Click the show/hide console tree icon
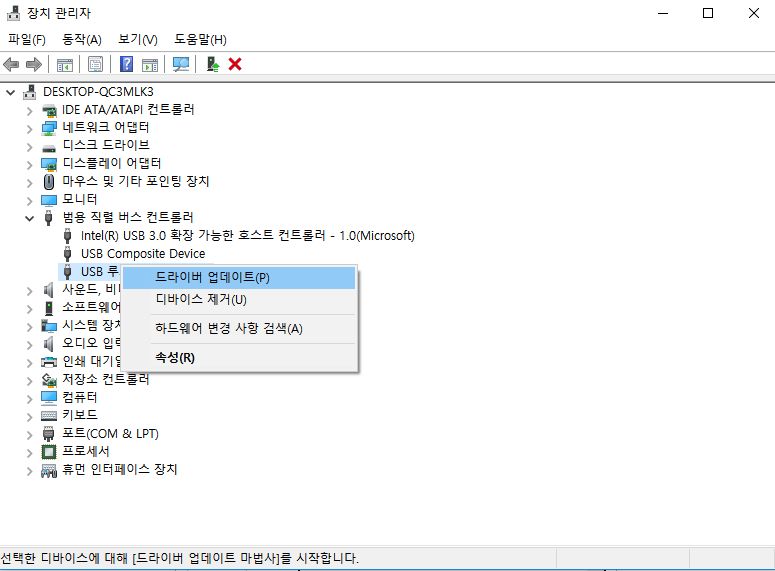Image resolution: width=775 pixels, height=571 pixels. click(65, 64)
